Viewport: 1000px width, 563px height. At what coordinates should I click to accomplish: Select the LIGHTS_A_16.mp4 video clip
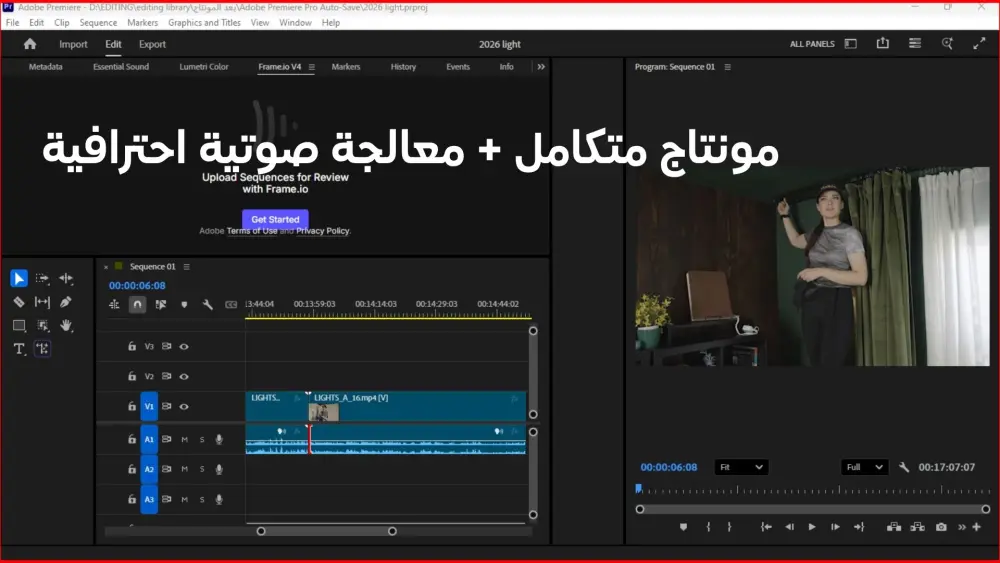pyautogui.click(x=418, y=406)
